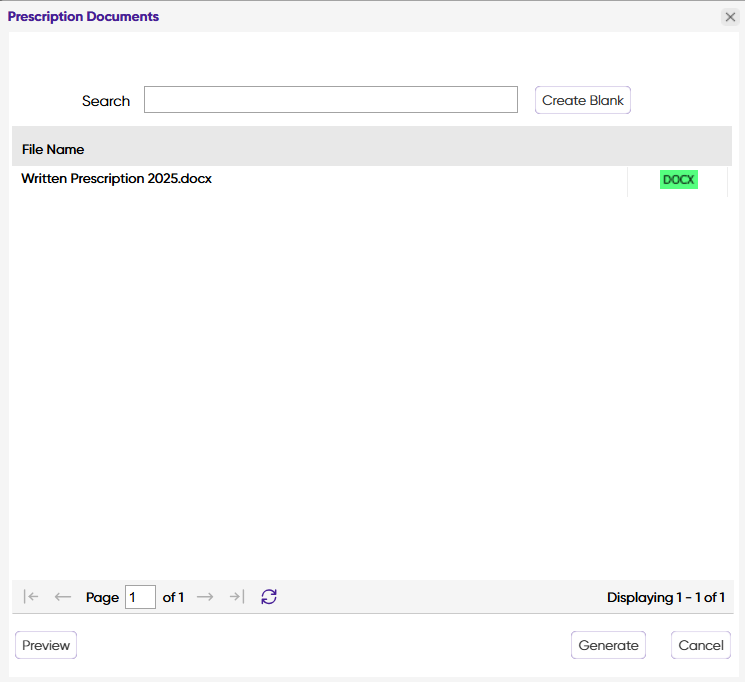Go to first page arrow icon

click(31, 596)
